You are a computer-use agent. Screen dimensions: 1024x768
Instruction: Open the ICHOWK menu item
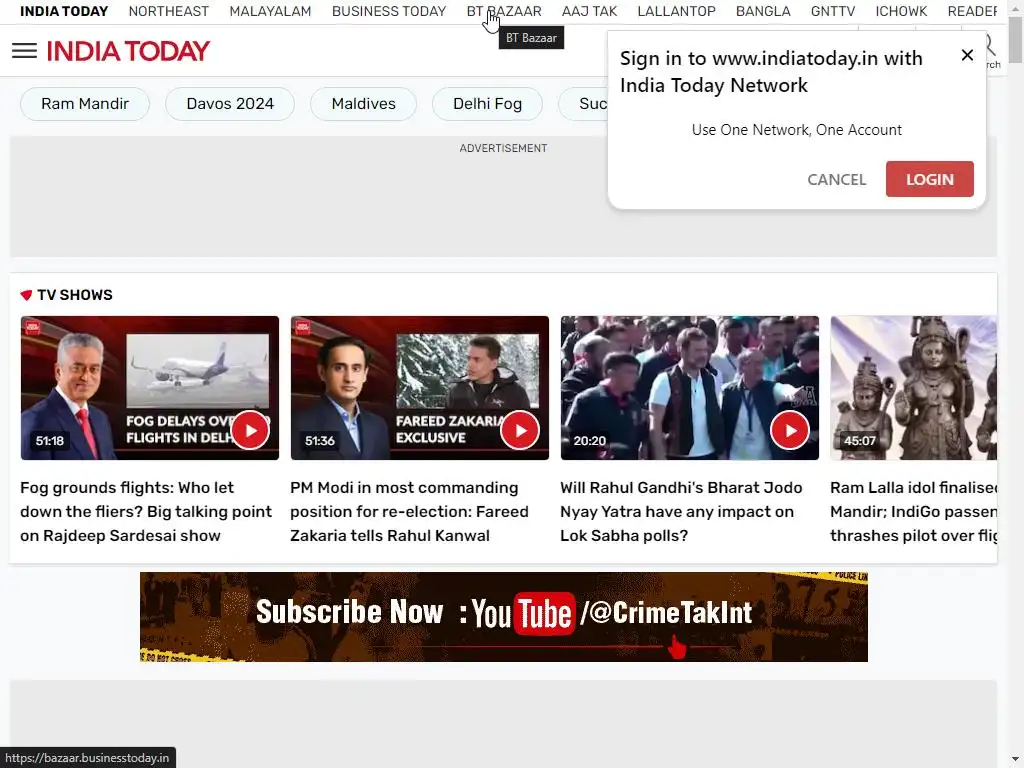coord(901,11)
